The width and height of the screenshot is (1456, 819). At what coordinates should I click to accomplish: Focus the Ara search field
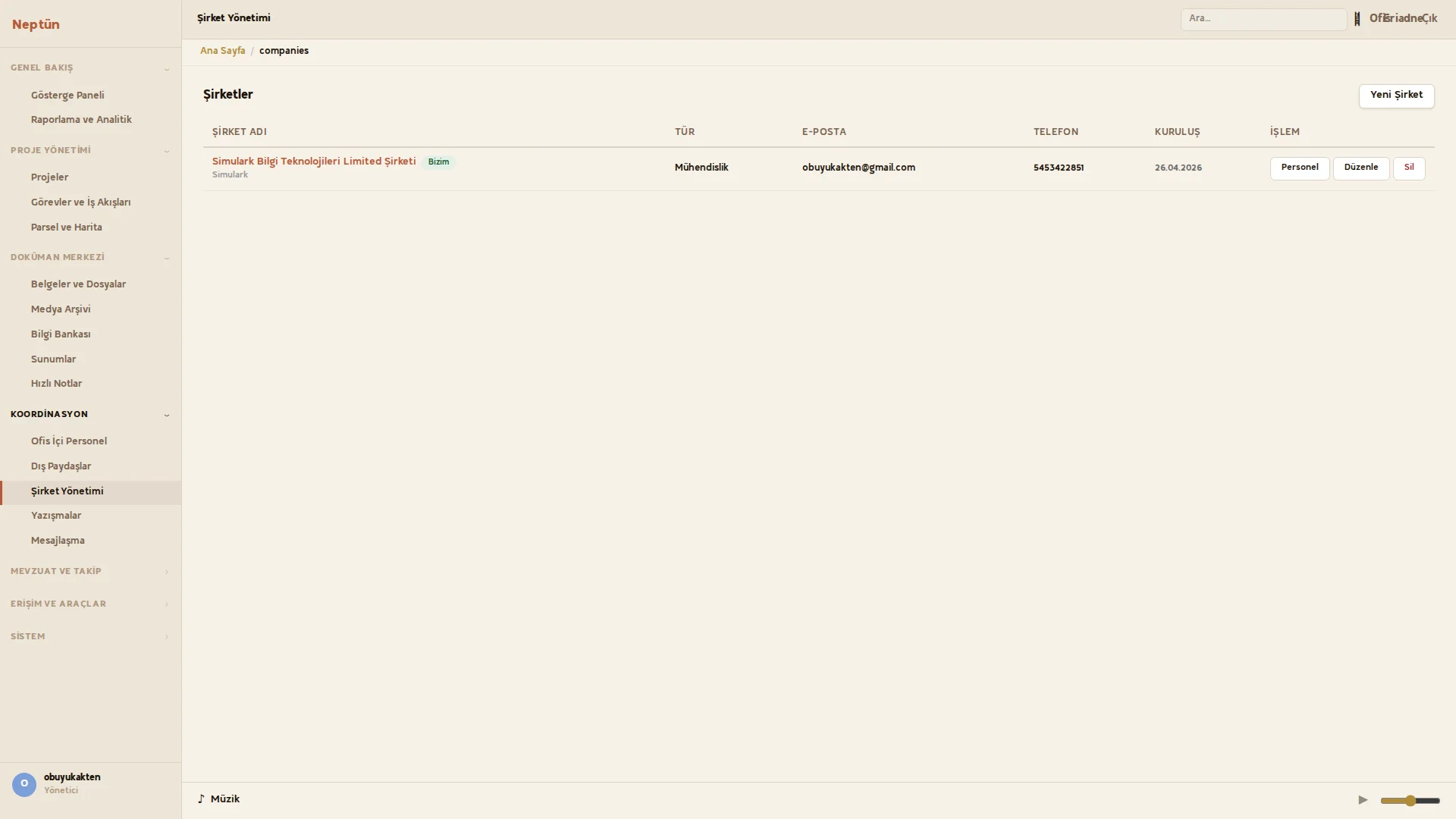(x=1263, y=19)
